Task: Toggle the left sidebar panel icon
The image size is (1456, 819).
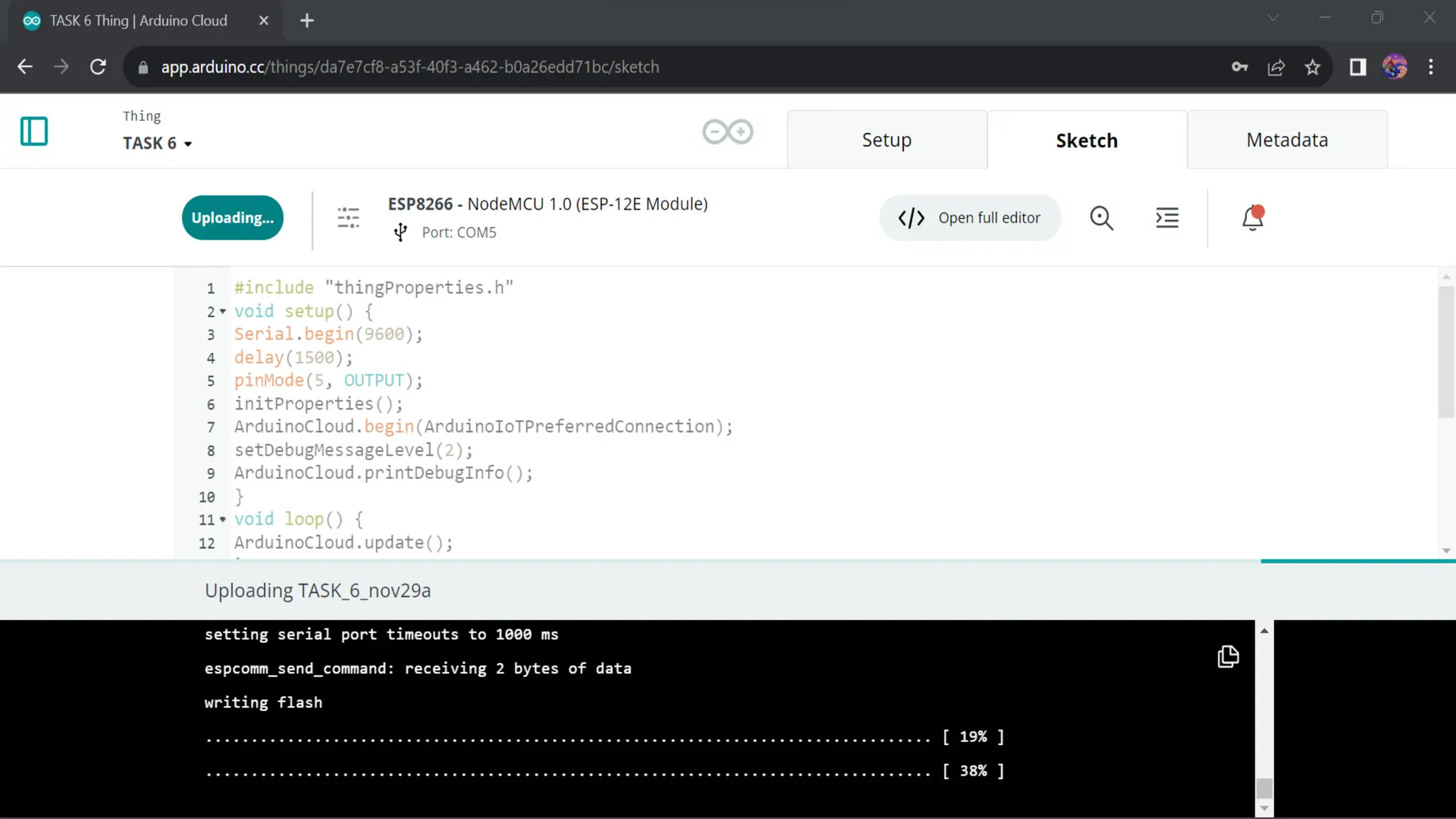Action: tap(34, 132)
